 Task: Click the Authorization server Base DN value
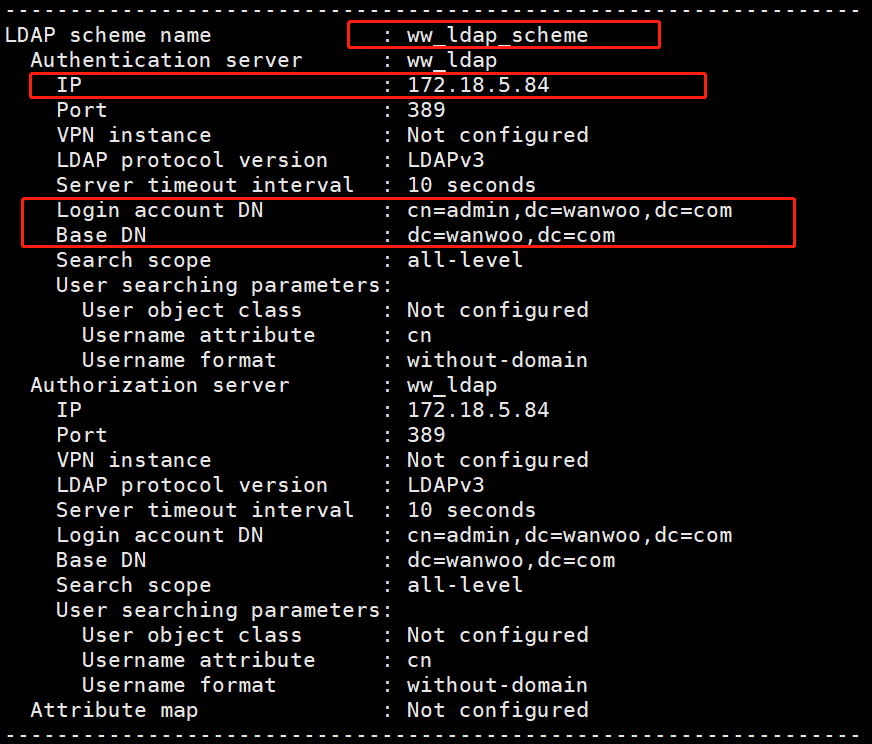pos(511,560)
